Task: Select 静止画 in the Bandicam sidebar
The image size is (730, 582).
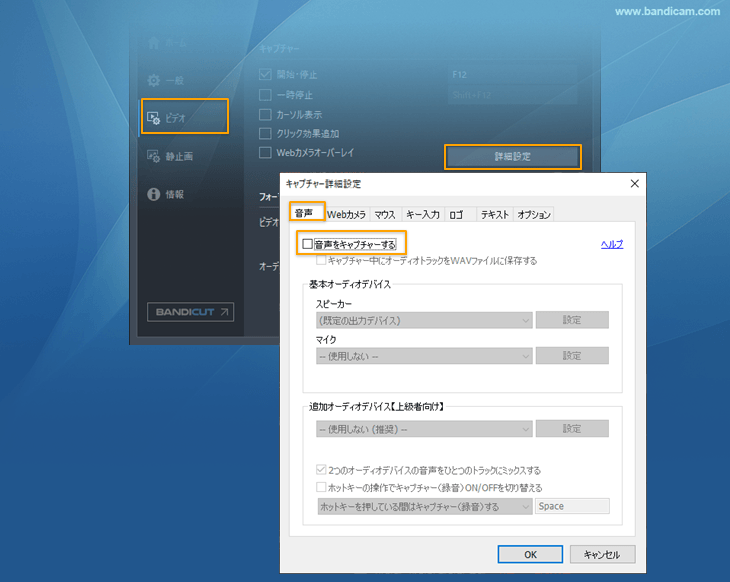Action: pyautogui.click(x=170, y=156)
